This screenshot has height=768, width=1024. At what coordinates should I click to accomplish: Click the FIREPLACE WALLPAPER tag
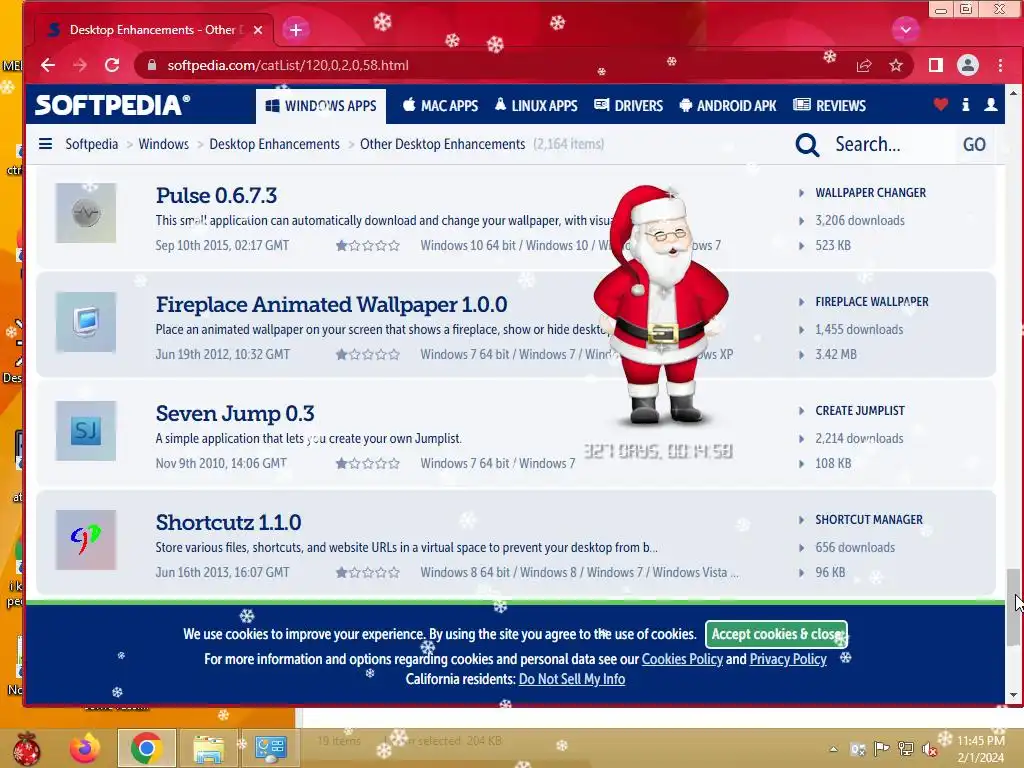[871, 302]
